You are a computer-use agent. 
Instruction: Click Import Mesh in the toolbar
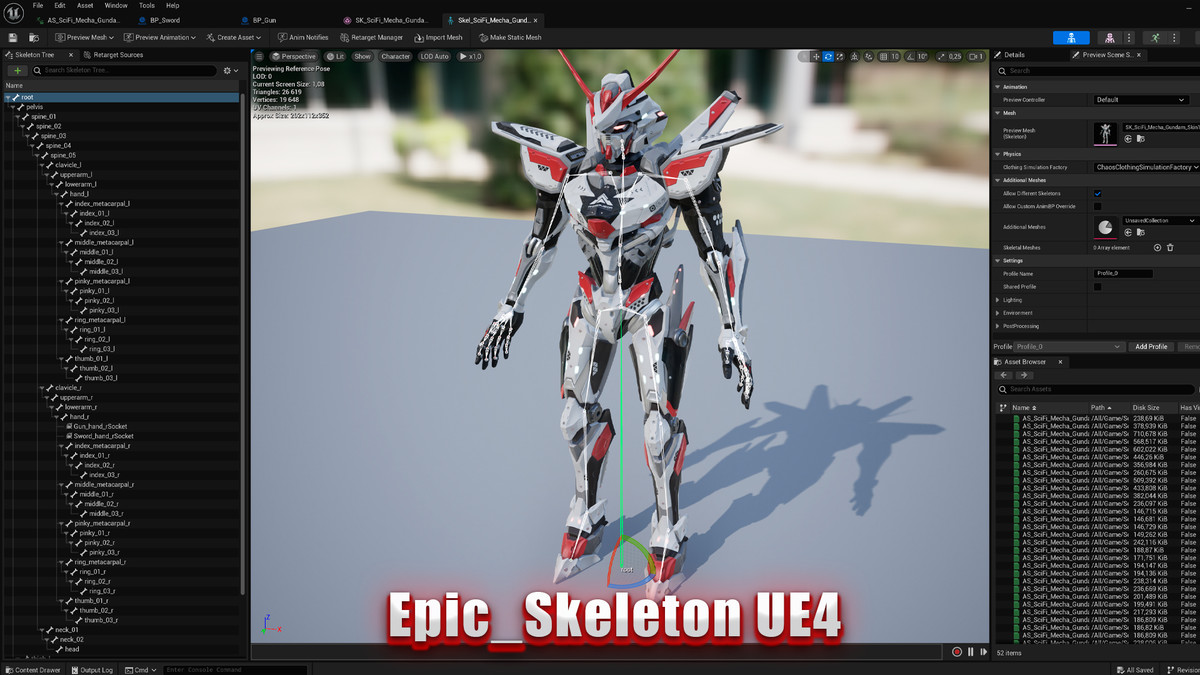[437, 37]
